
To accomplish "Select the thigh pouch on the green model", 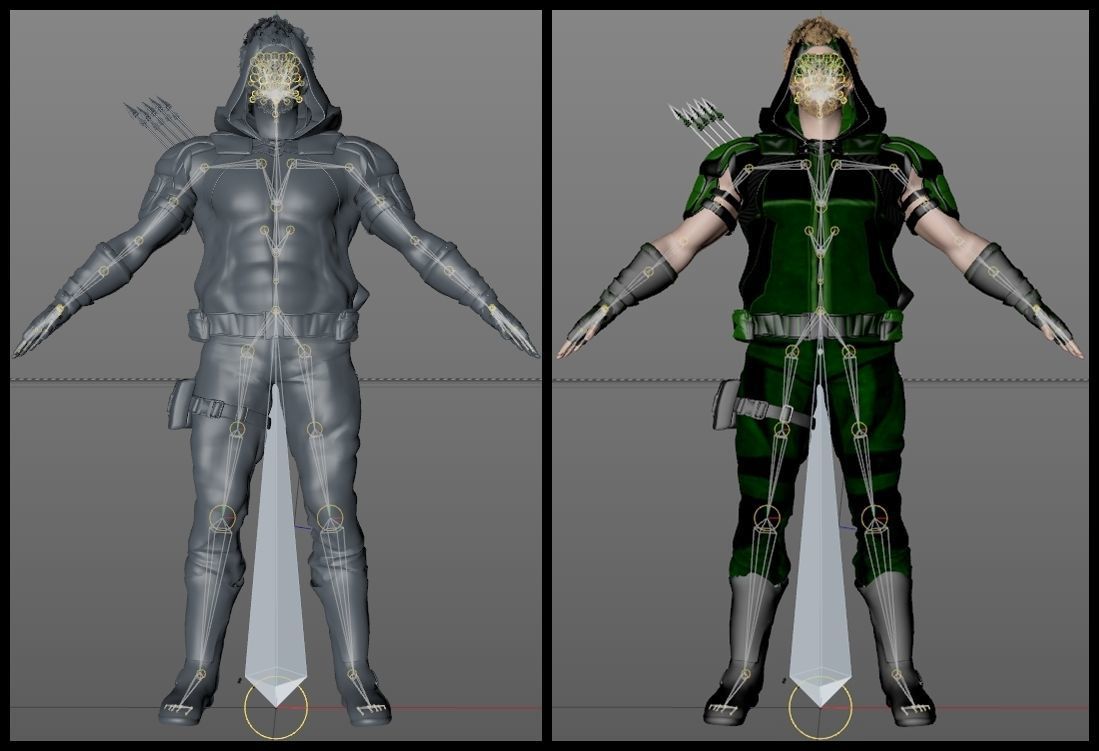I will pyautogui.click(x=725, y=403).
